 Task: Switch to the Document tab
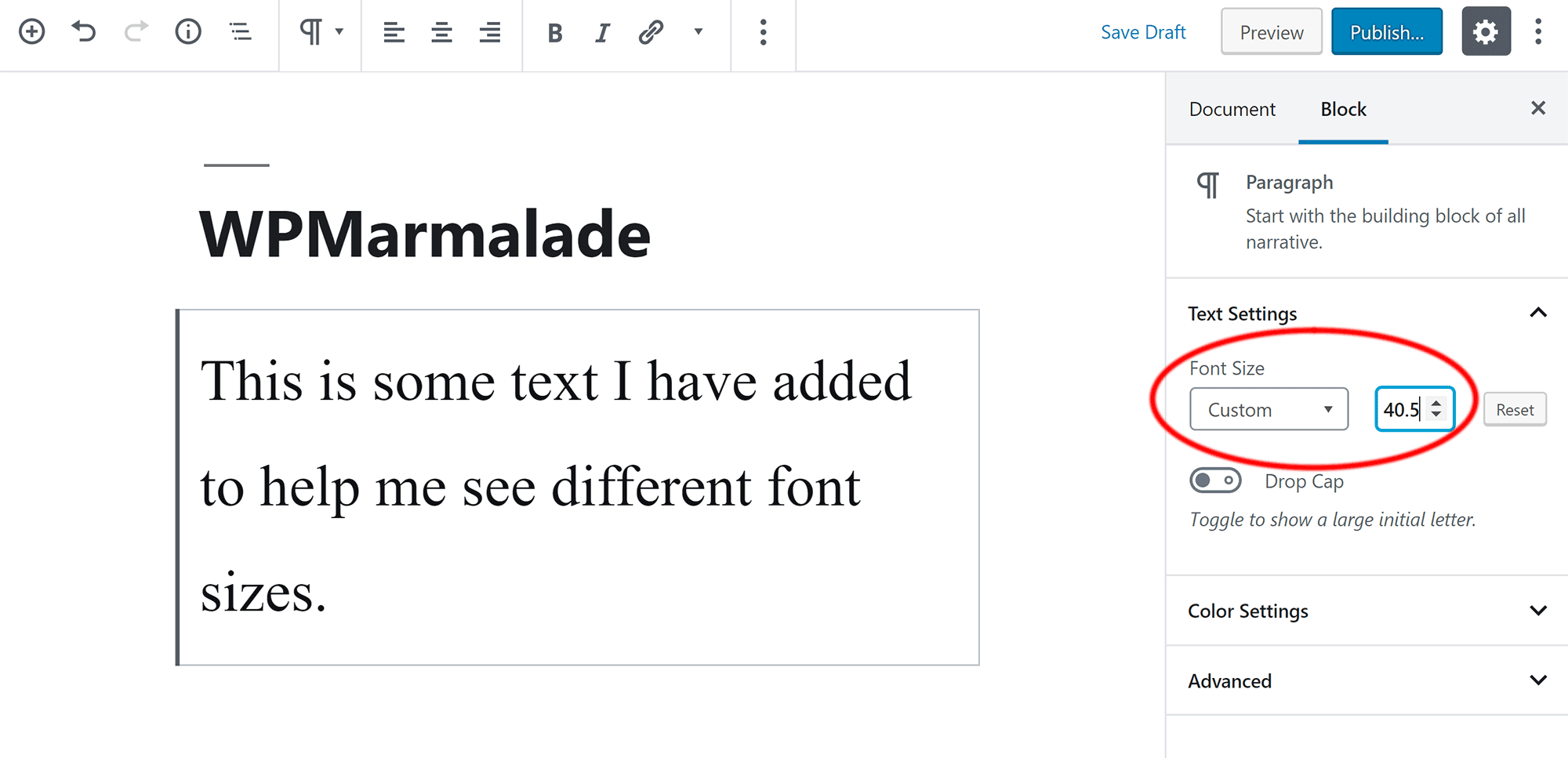(x=1232, y=109)
